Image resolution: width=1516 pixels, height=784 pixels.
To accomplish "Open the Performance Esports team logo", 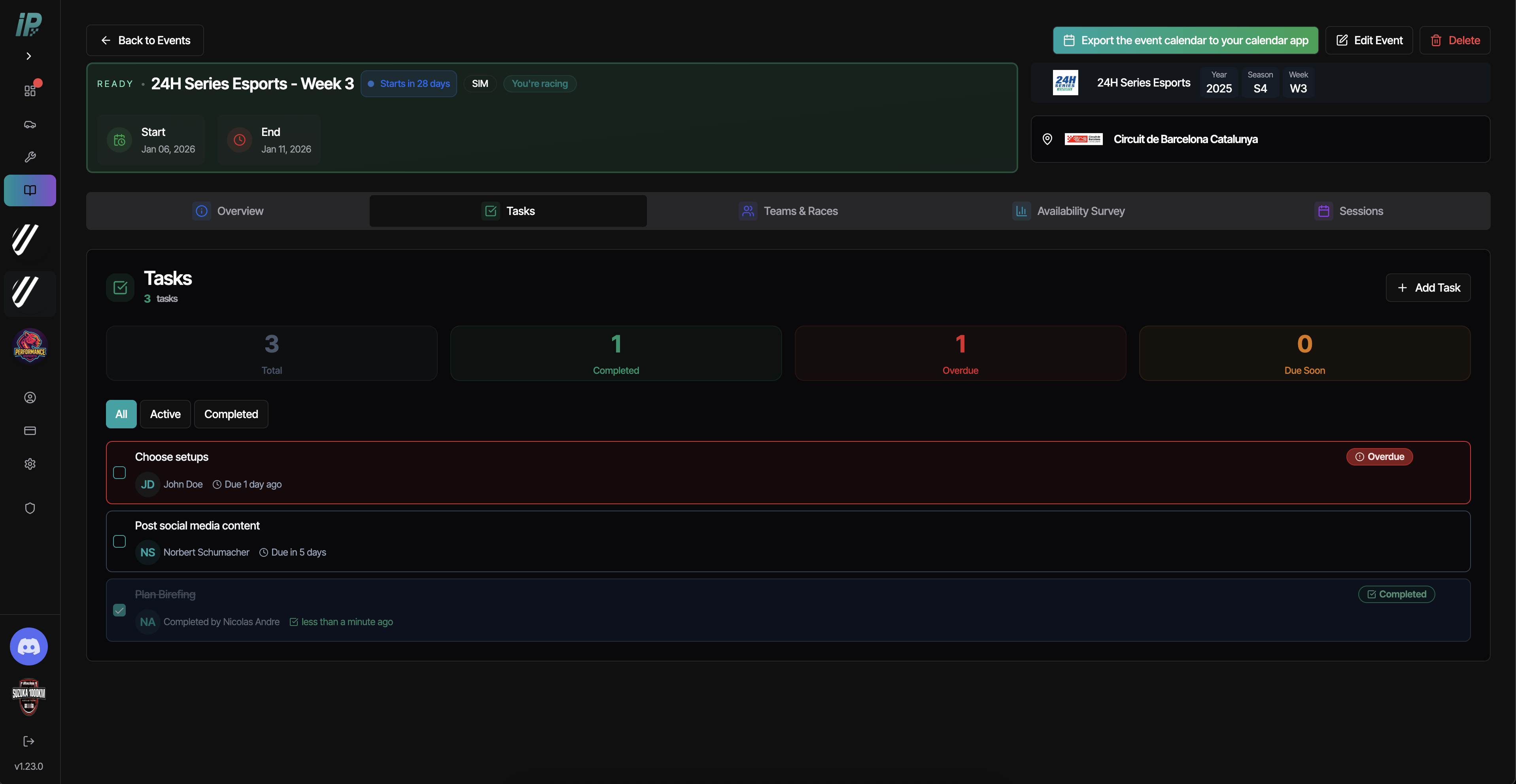I will coord(30,346).
